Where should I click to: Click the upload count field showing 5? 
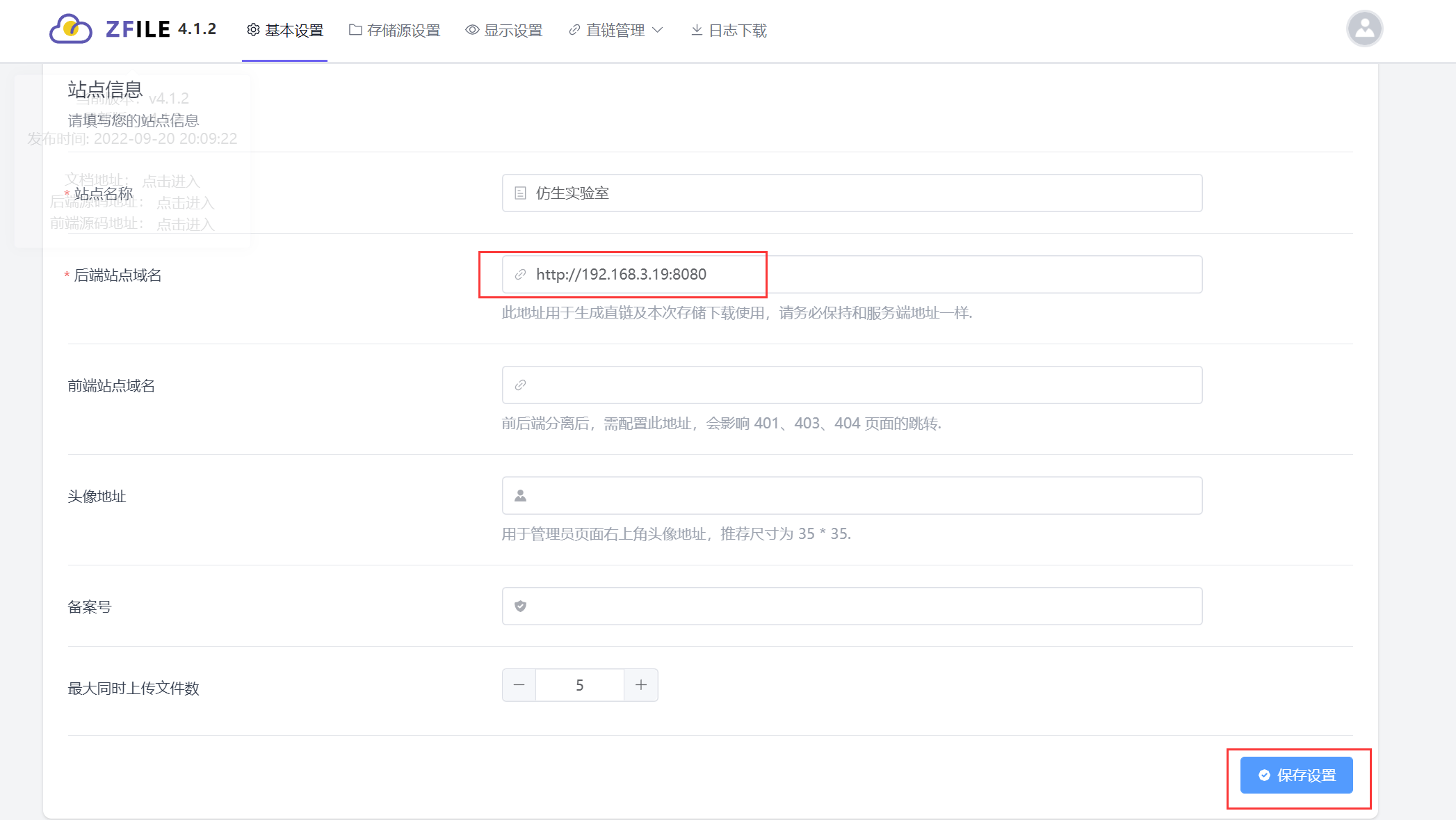pyautogui.click(x=580, y=686)
